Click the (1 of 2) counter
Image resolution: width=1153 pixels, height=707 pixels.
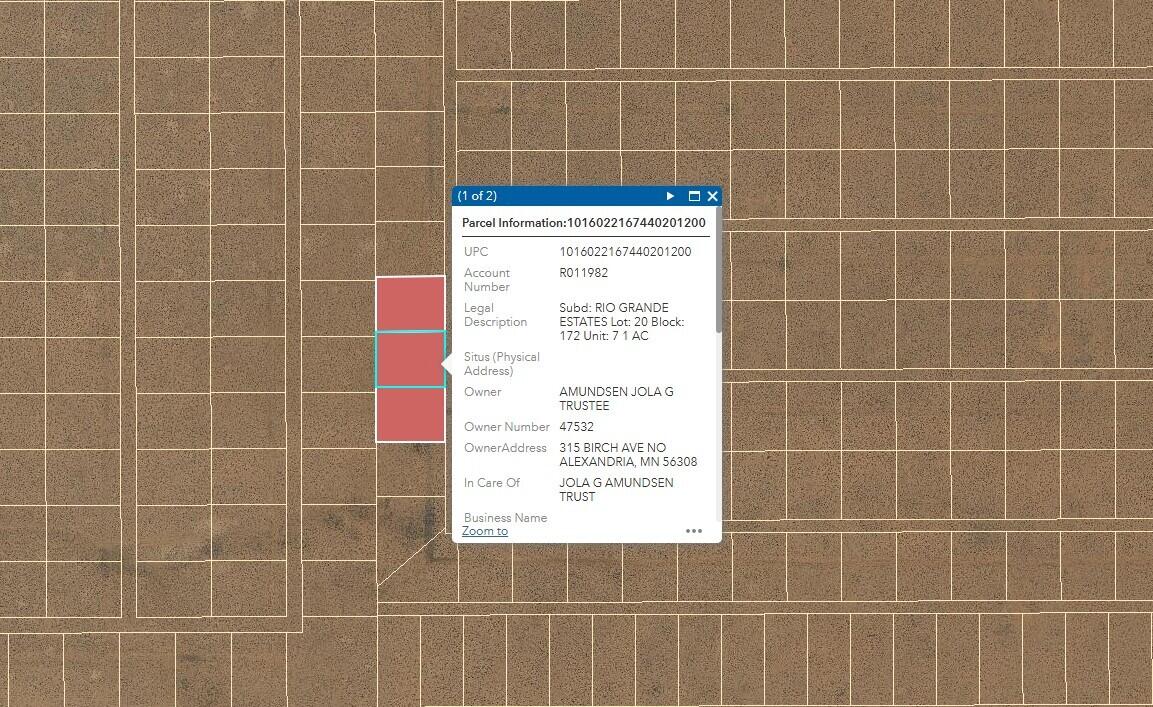point(477,196)
